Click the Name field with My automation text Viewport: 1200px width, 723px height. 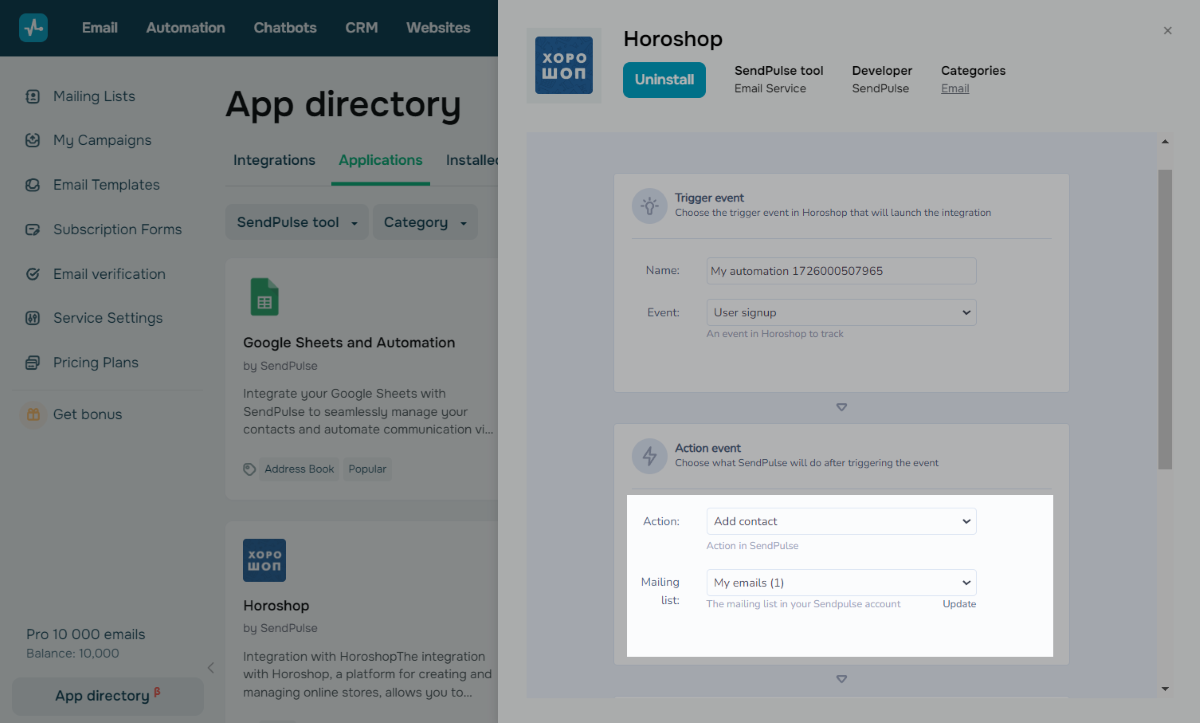pyautogui.click(x=841, y=271)
